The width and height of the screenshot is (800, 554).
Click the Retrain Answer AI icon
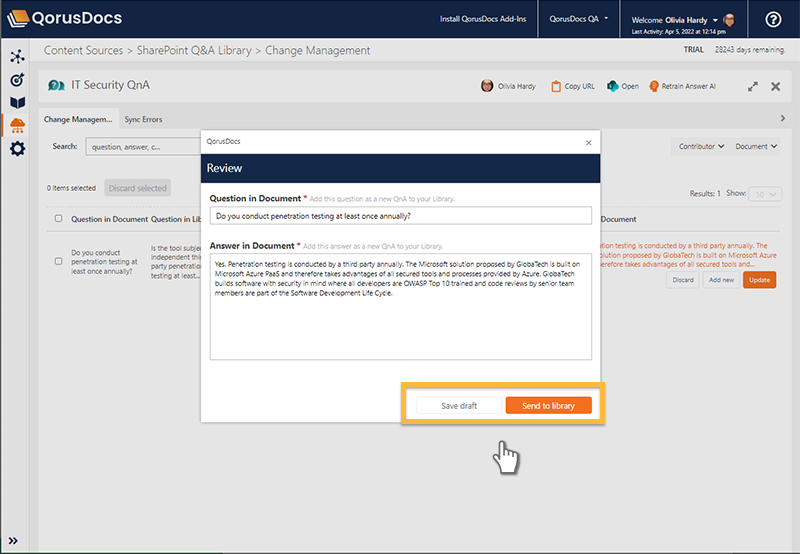(x=655, y=86)
